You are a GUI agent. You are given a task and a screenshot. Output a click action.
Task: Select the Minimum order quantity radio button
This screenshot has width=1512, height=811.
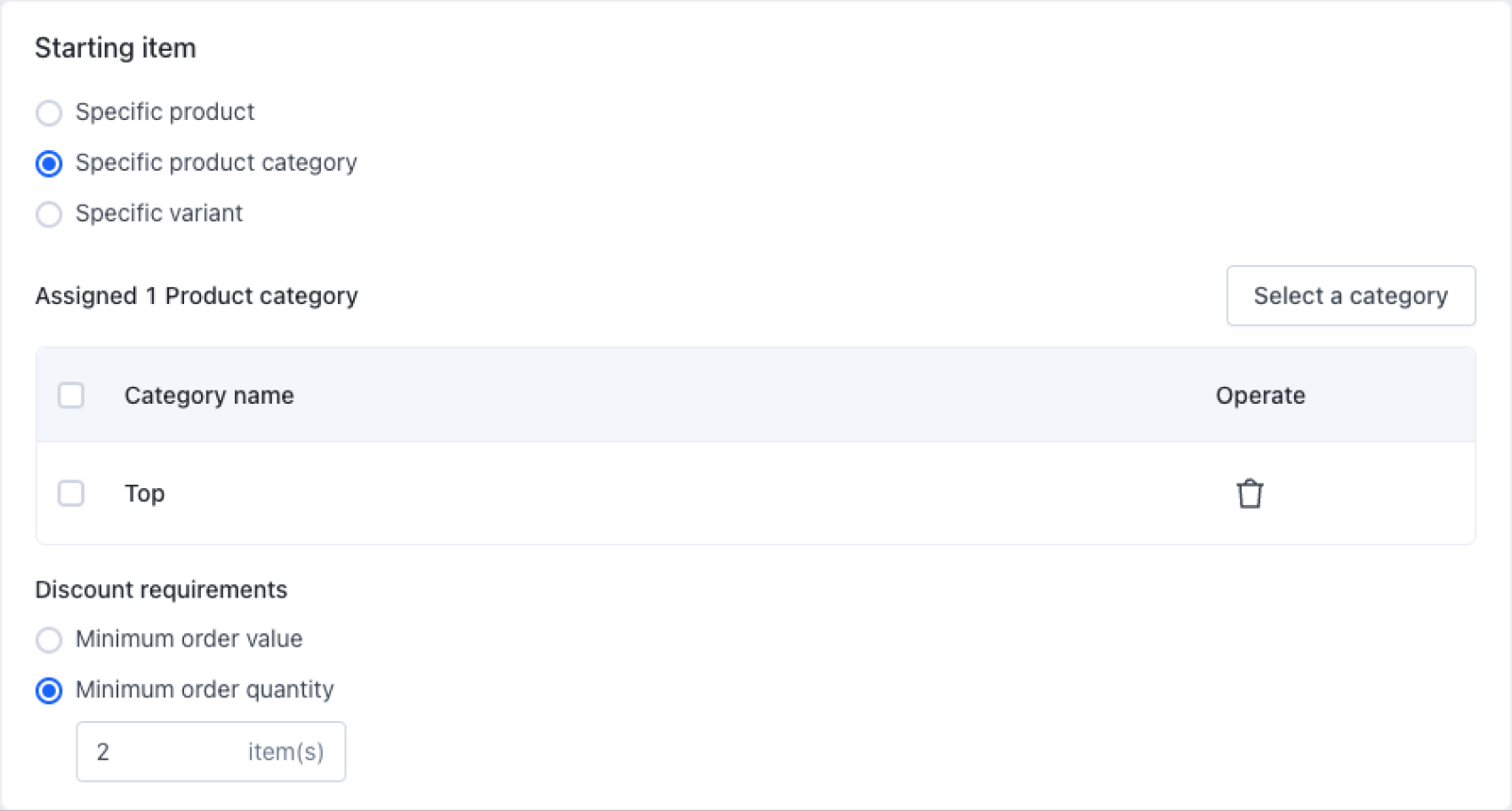click(x=49, y=690)
